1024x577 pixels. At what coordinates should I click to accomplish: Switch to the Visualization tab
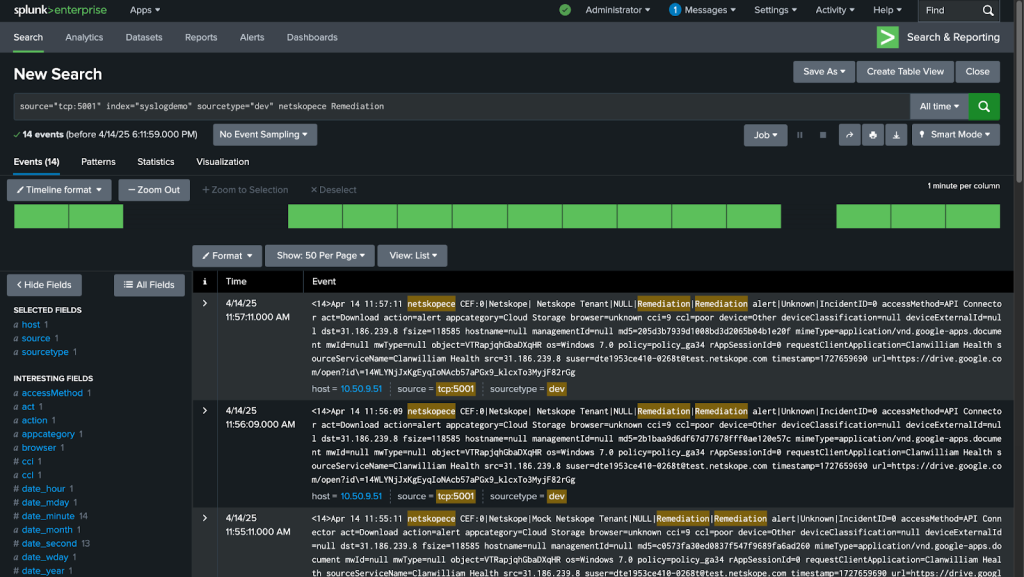(x=223, y=162)
